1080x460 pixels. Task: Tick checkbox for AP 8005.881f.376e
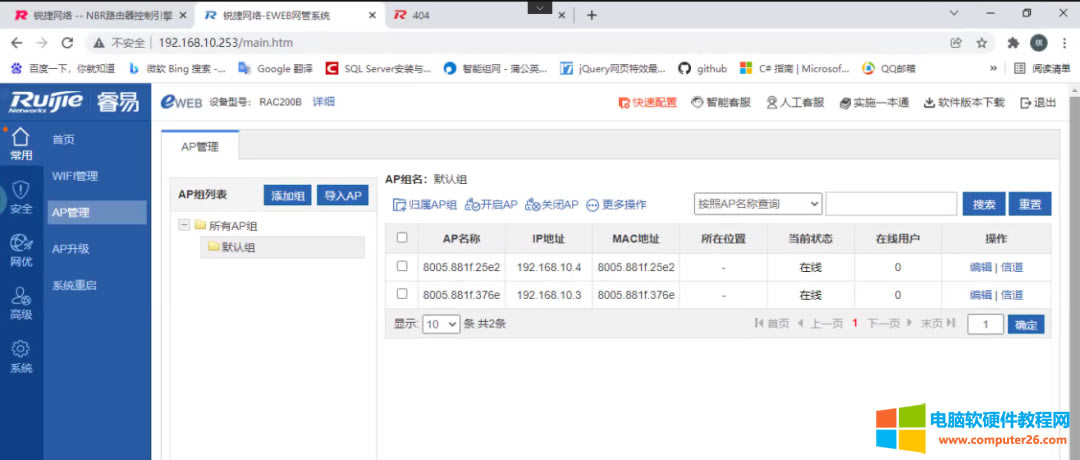click(402, 294)
